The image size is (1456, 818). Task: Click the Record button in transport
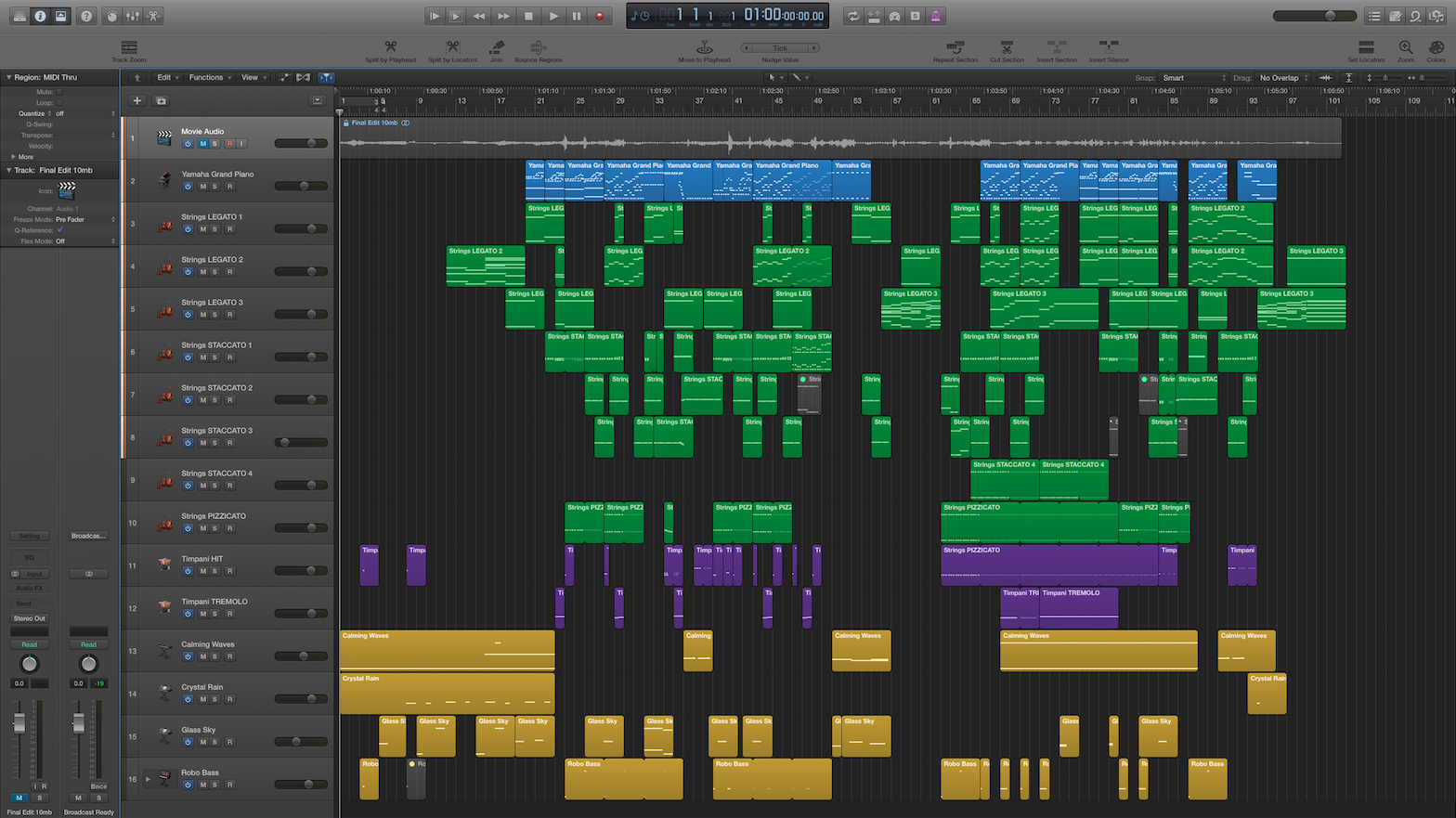coord(599,16)
